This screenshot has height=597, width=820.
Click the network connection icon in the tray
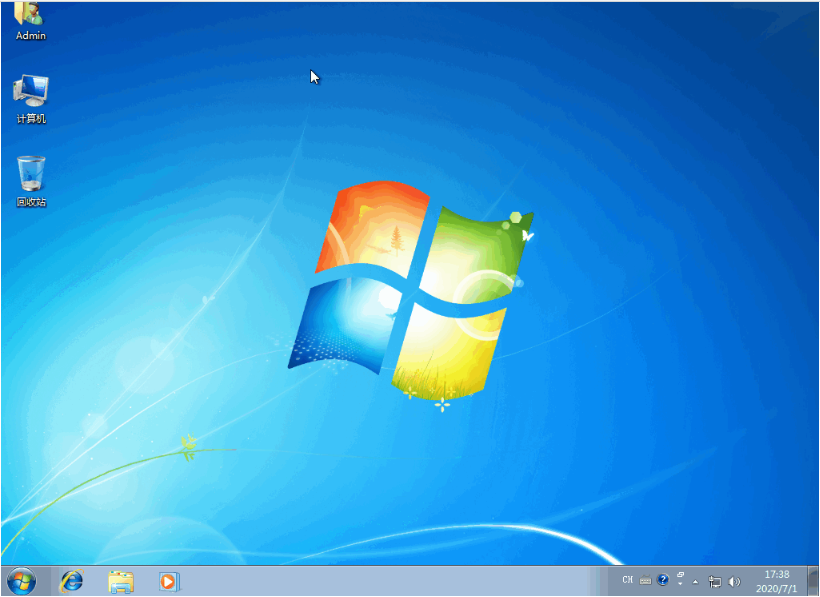[715, 580]
